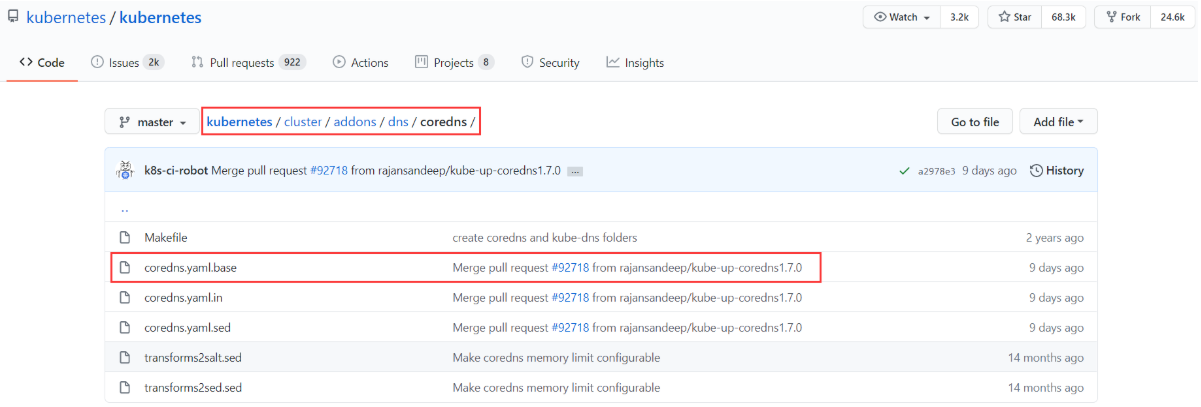The image size is (1201, 407).
Task: Go to addons folder in breadcrumb
Action: coord(355,122)
